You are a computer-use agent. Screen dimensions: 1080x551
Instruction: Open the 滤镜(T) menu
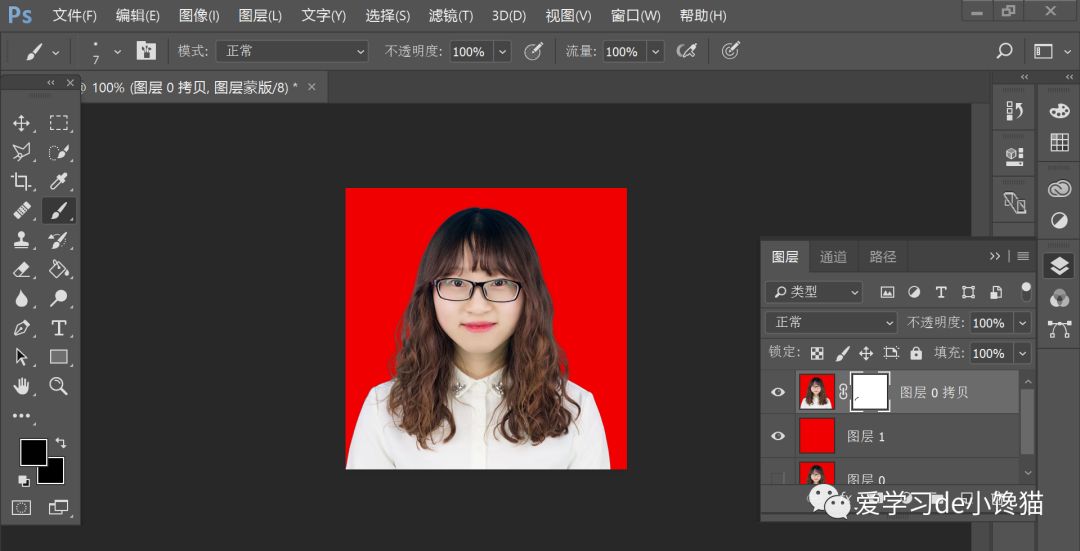click(450, 16)
